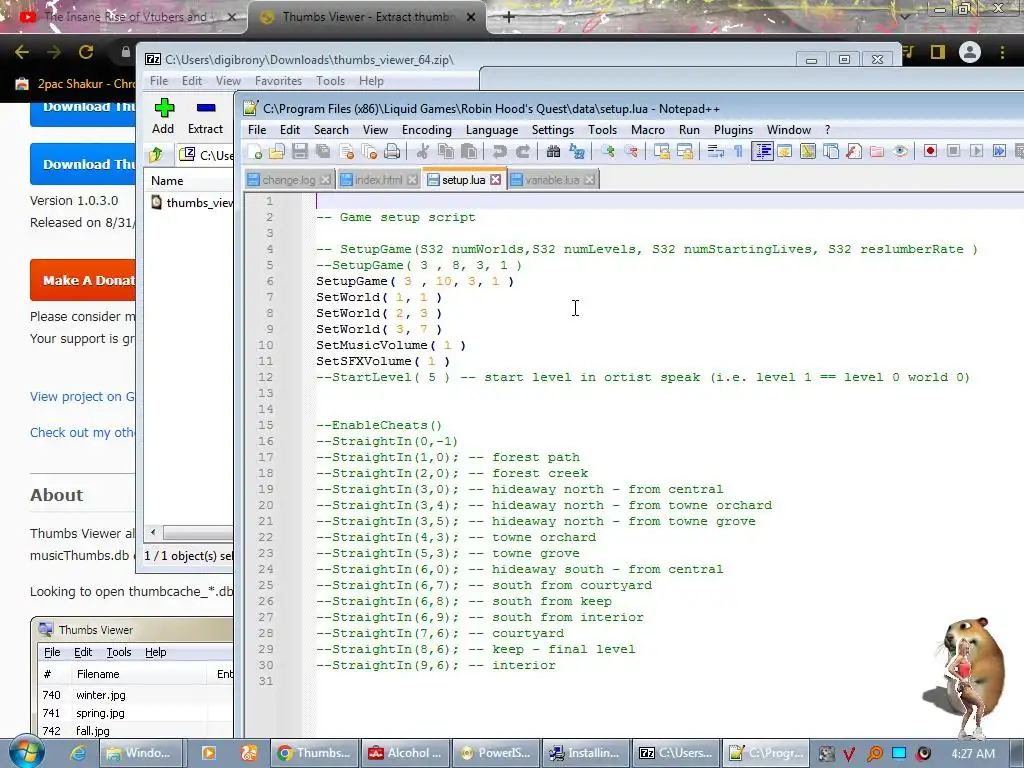Click the Make A Donation button

(x=83, y=280)
